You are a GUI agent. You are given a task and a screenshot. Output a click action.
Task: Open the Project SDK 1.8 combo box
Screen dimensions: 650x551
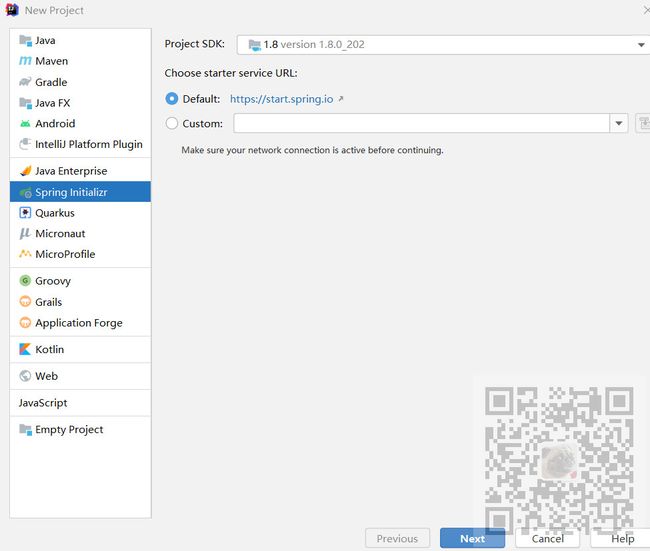click(x=443, y=45)
